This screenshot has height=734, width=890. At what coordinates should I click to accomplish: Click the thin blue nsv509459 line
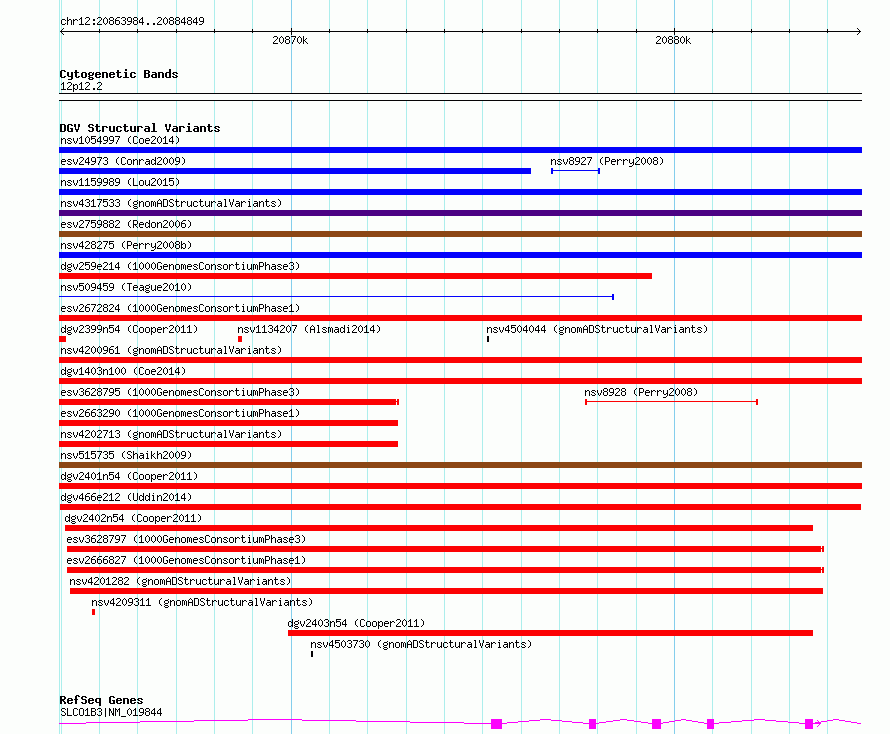[x=337, y=297]
